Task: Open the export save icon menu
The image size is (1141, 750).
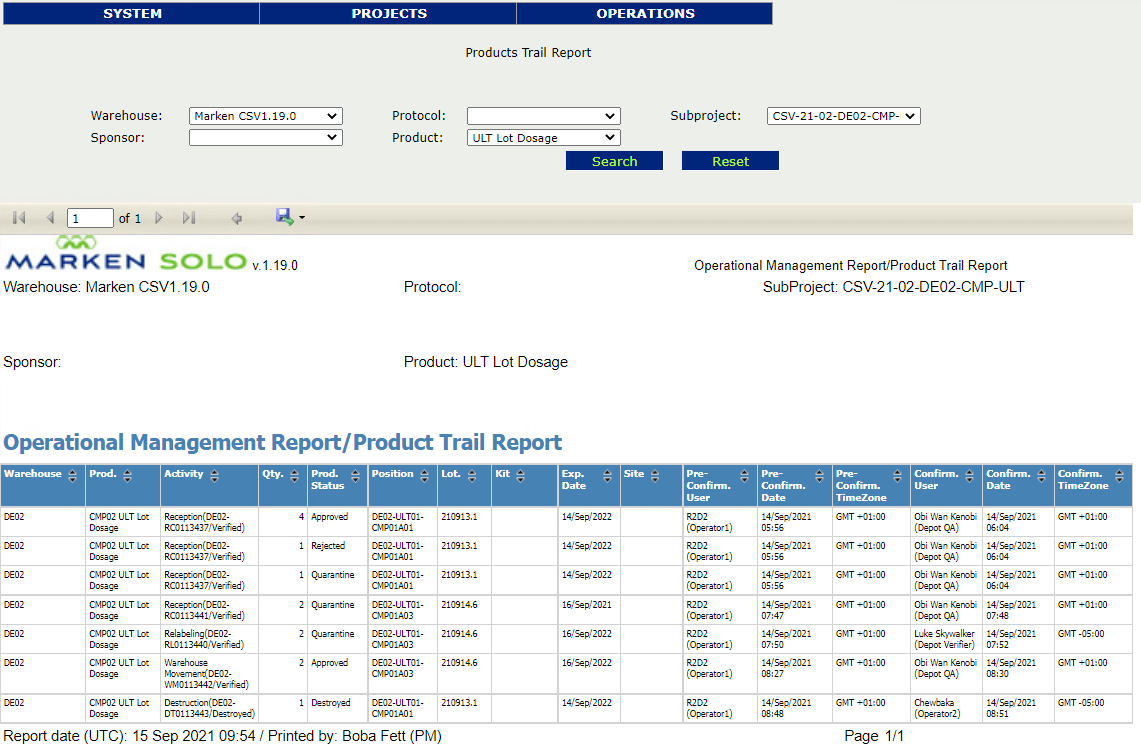Action: click(290, 217)
